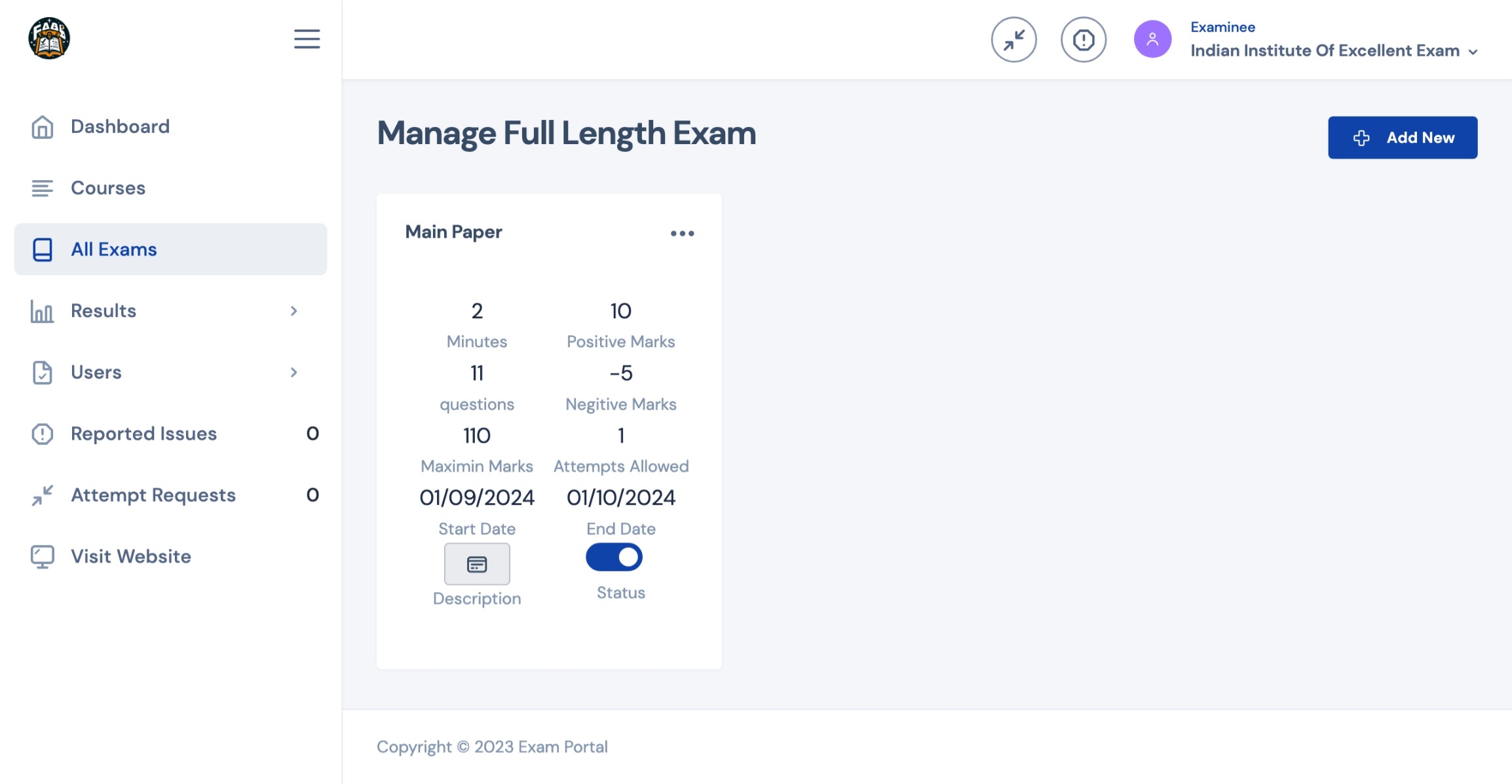
Task: Open the Indian Institute account dropdown
Action: coord(1333,51)
